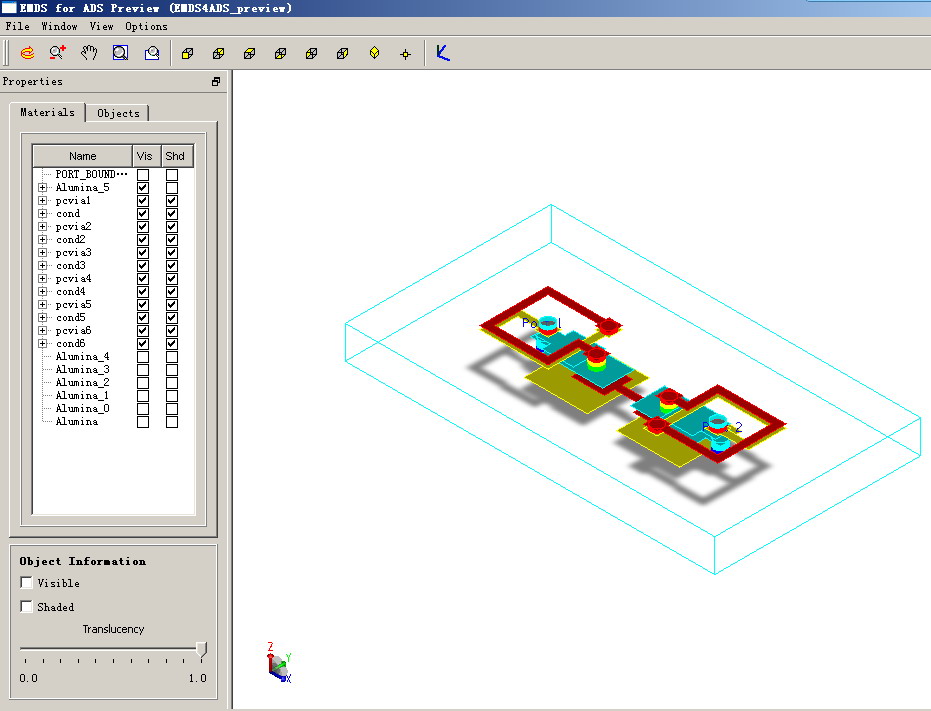The width and height of the screenshot is (931, 711).
Task: Enable visibility for PORT_BOUND material
Action: pos(143,175)
